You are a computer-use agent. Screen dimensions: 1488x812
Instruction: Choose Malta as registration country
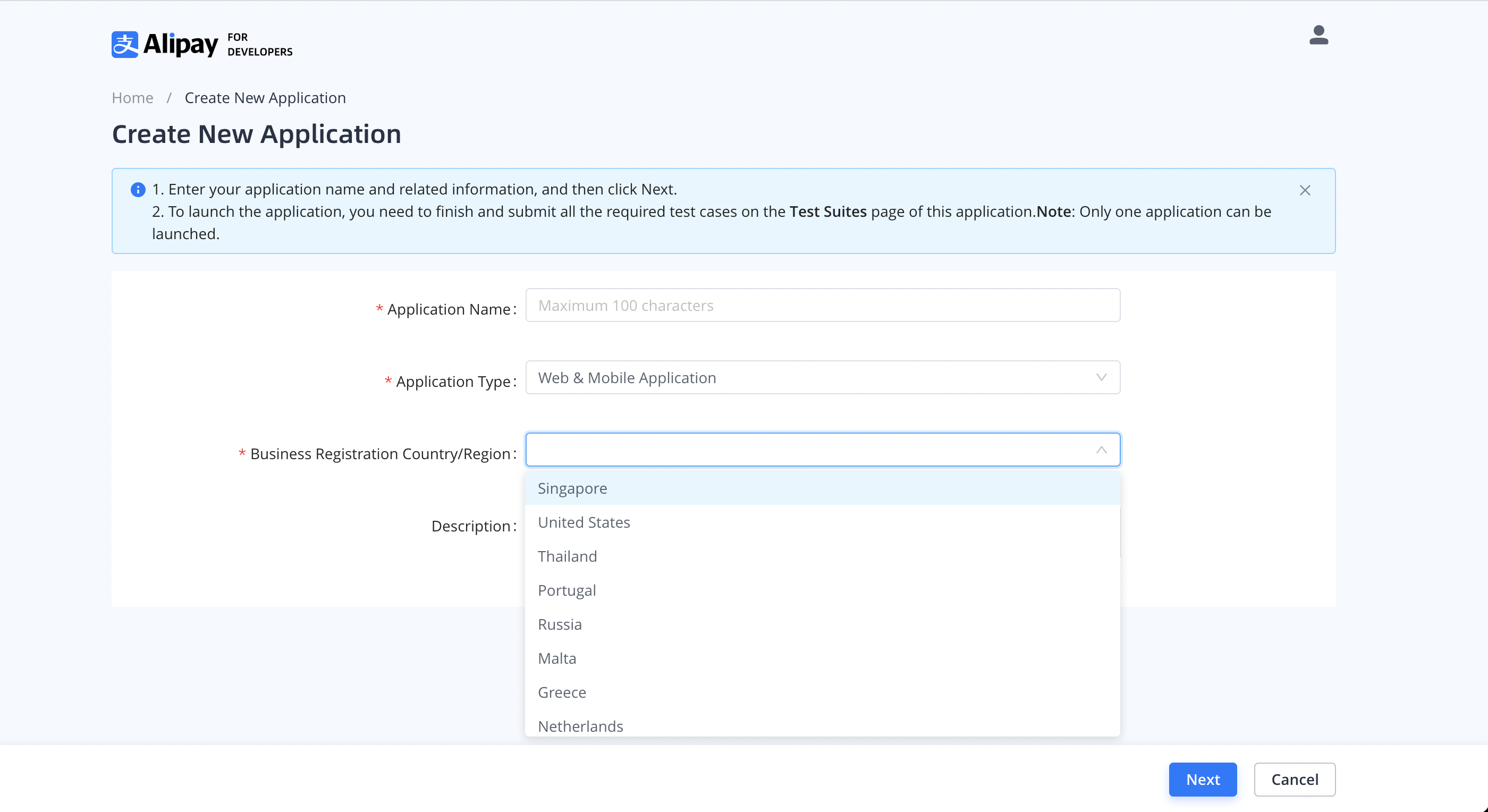(x=556, y=658)
